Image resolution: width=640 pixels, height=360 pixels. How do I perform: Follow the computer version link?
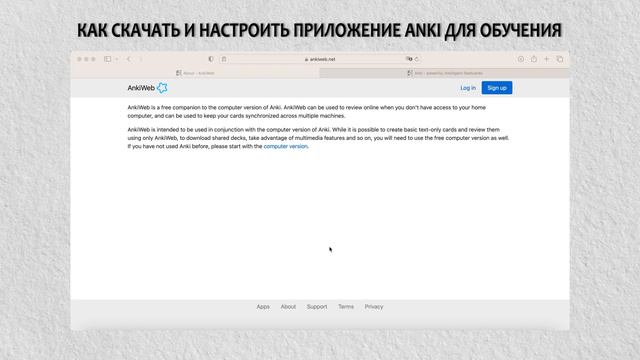pyautogui.click(x=285, y=146)
